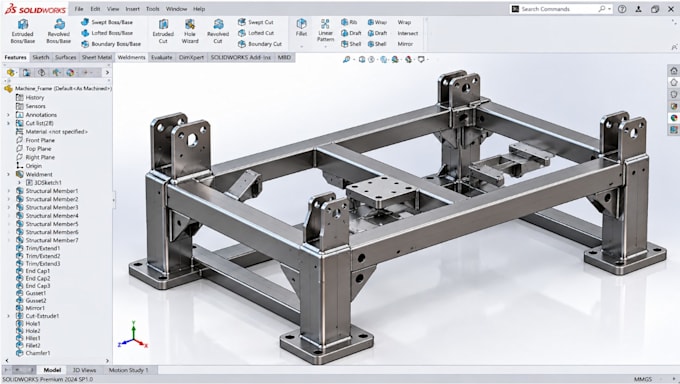This screenshot has height=384, width=680.
Task: Switch to the Weldments tab
Action: (x=131, y=57)
